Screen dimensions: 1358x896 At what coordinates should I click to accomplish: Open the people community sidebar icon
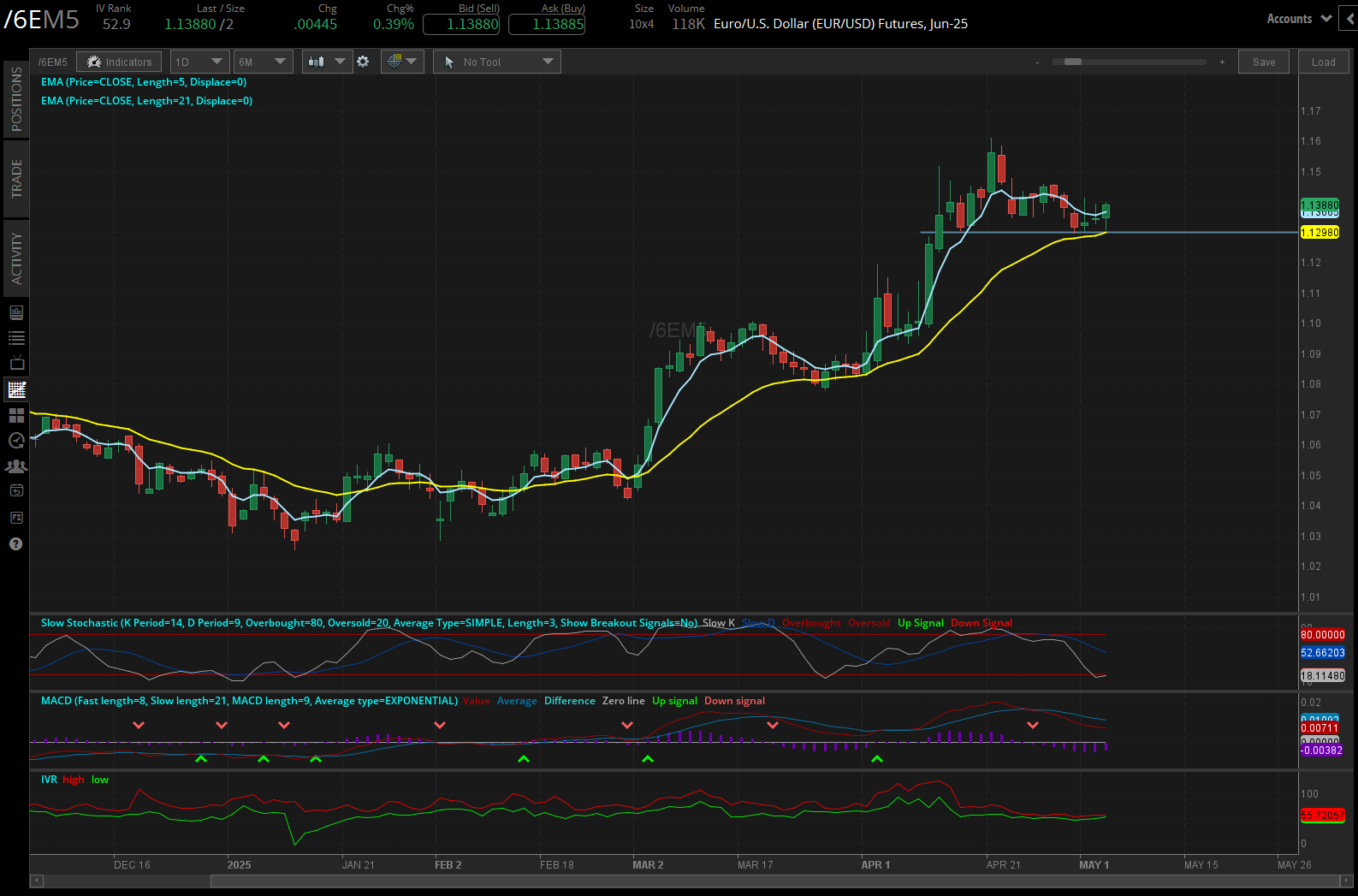tap(16, 466)
